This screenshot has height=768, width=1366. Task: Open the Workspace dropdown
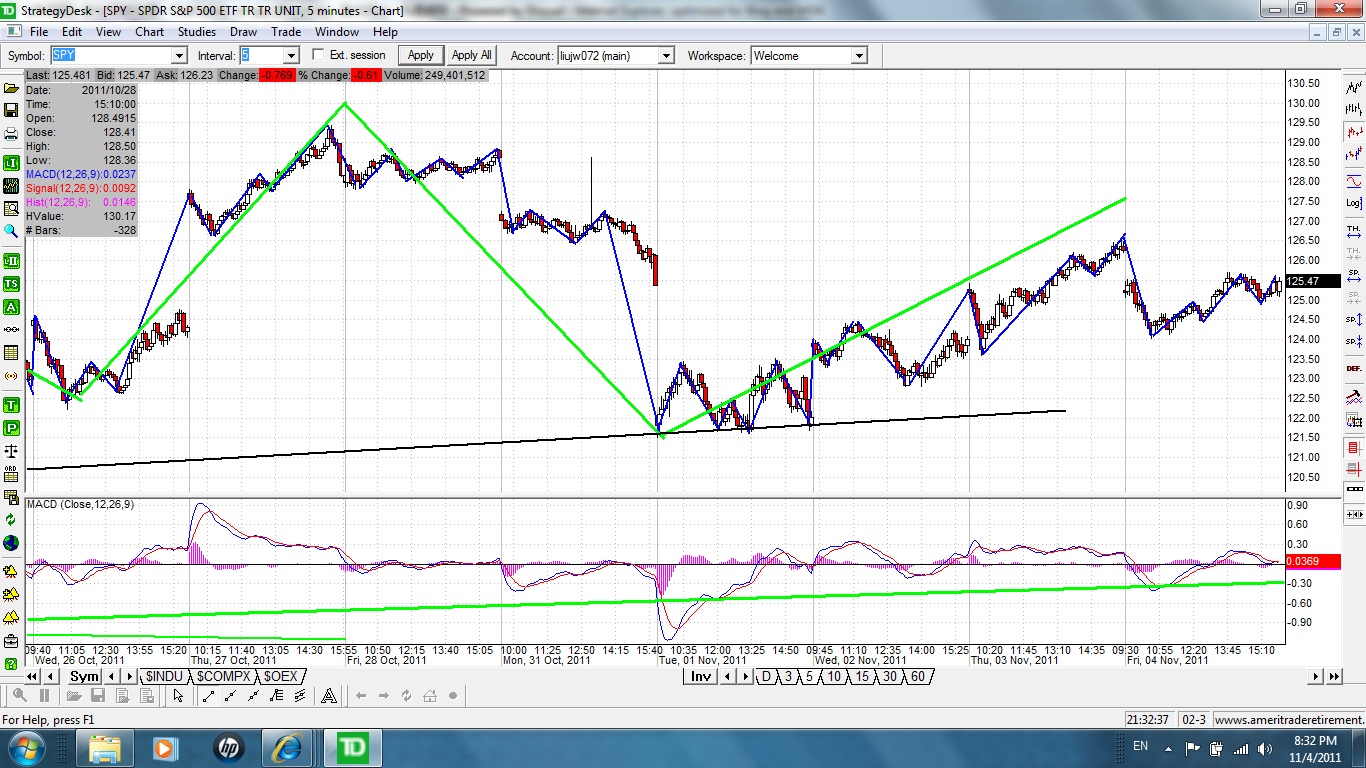(859, 56)
